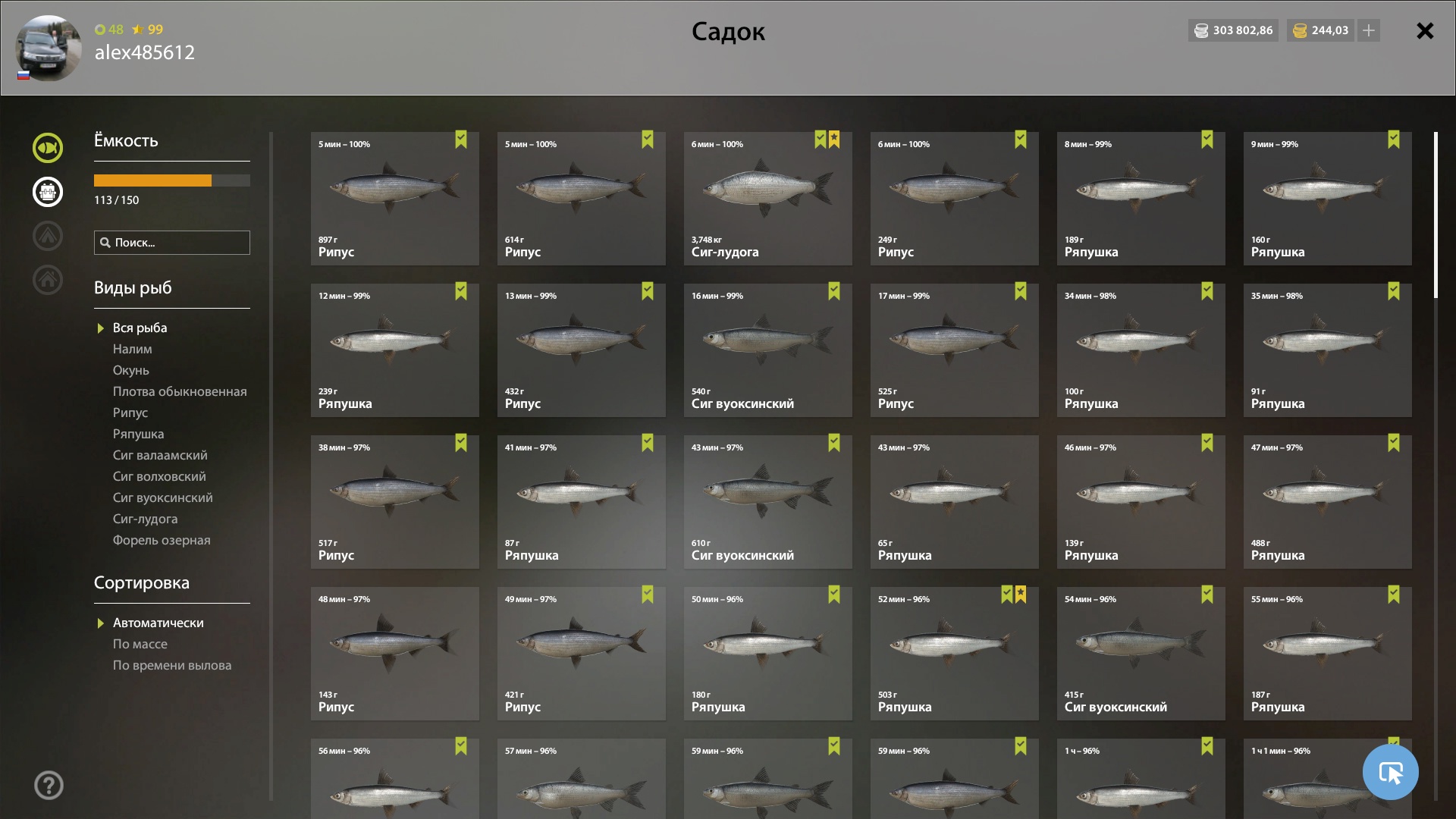Image resolution: width=1456 pixels, height=819 pixels.
Task: Filter fish list by Форель озерная
Action: tap(162, 540)
